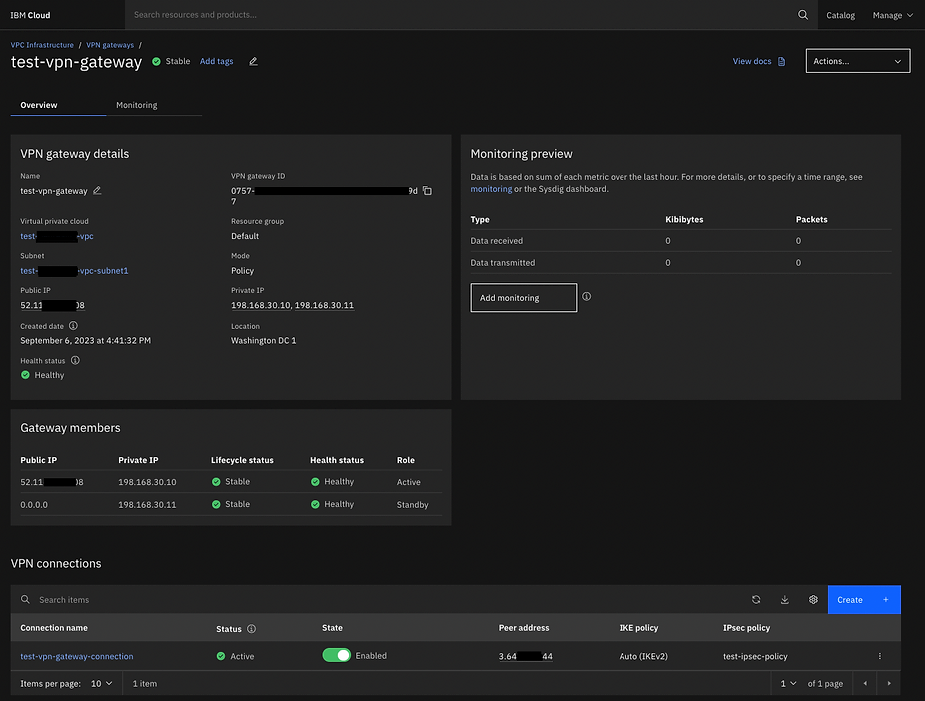The height and width of the screenshot is (701, 925).
Task: Click the 0.0.0.0 public IP cell
Action: (x=34, y=505)
